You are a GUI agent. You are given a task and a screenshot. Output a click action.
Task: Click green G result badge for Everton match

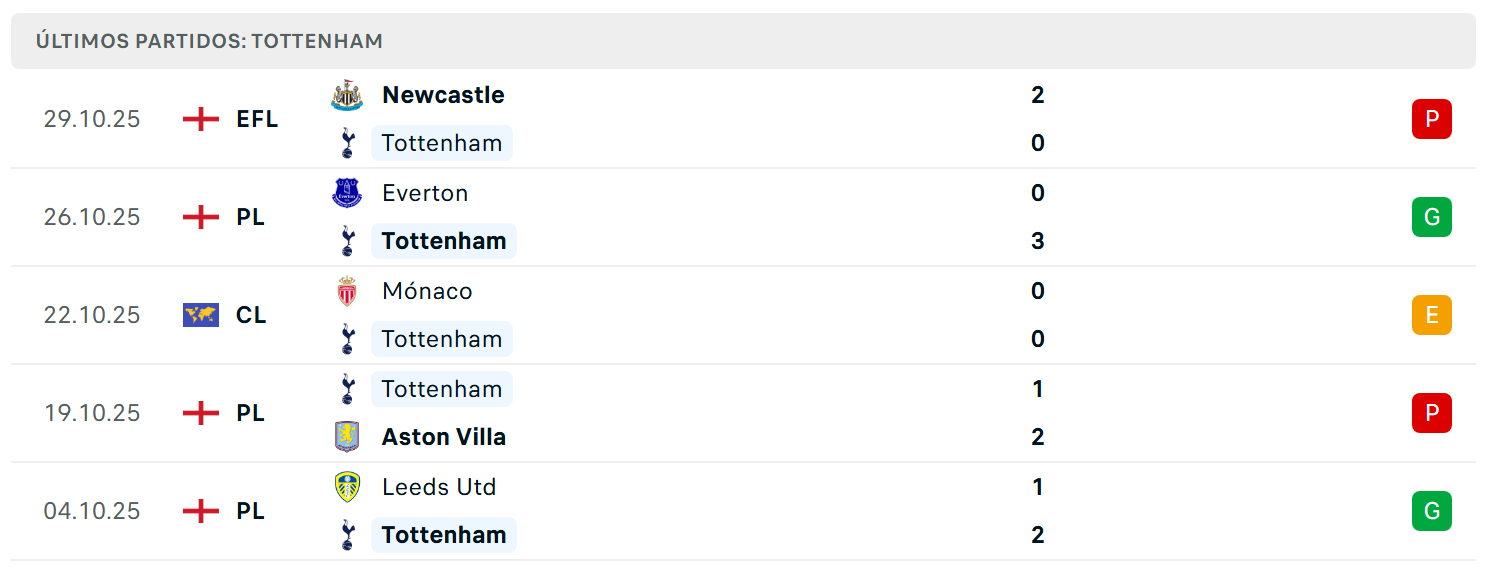[x=1432, y=217]
